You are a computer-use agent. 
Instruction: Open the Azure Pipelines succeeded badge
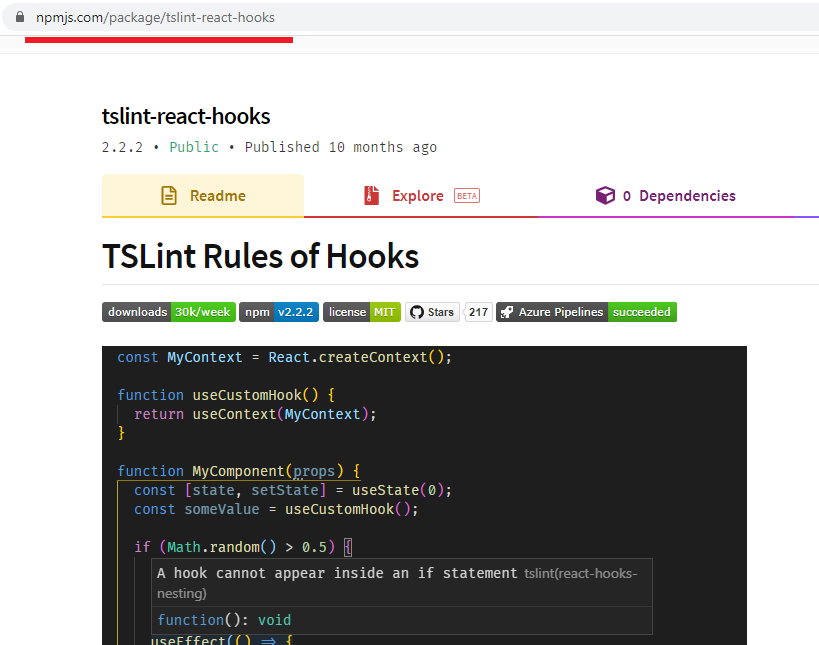pos(587,312)
